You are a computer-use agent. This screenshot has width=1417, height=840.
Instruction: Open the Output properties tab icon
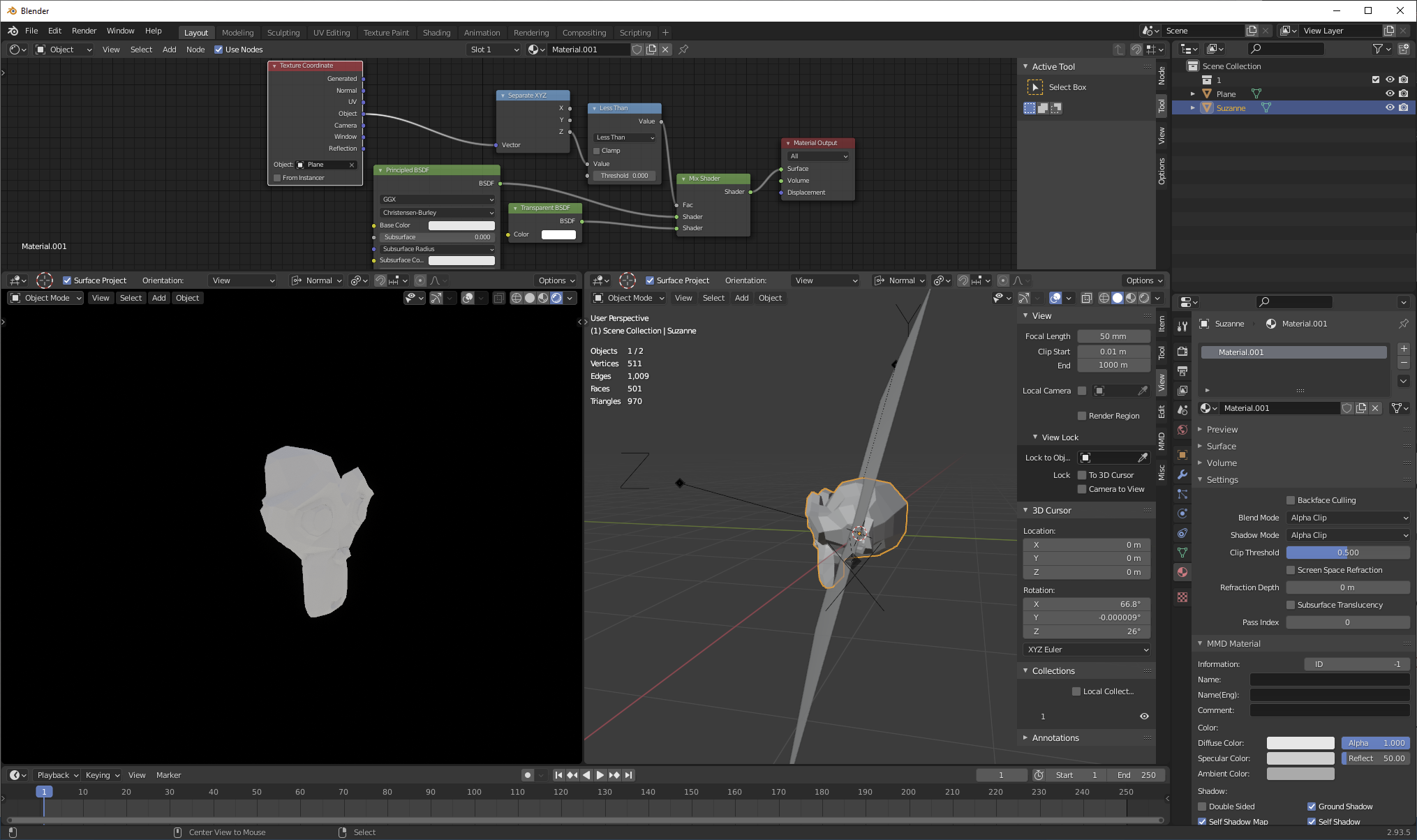click(x=1182, y=371)
